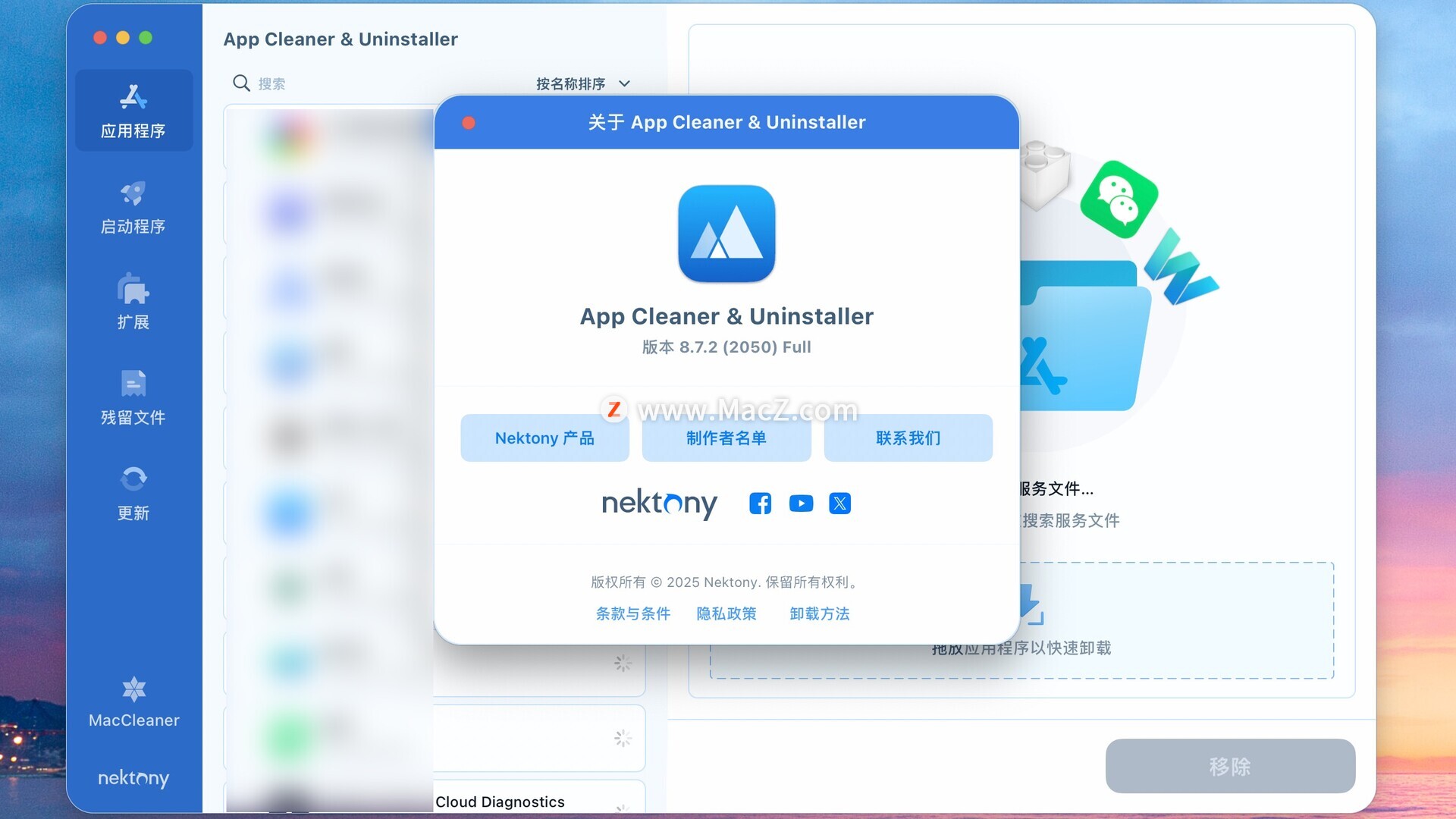Screen dimensions: 1456x819
Task: Click the App Cleaner app icon in About dialog
Action: click(726, 234)
